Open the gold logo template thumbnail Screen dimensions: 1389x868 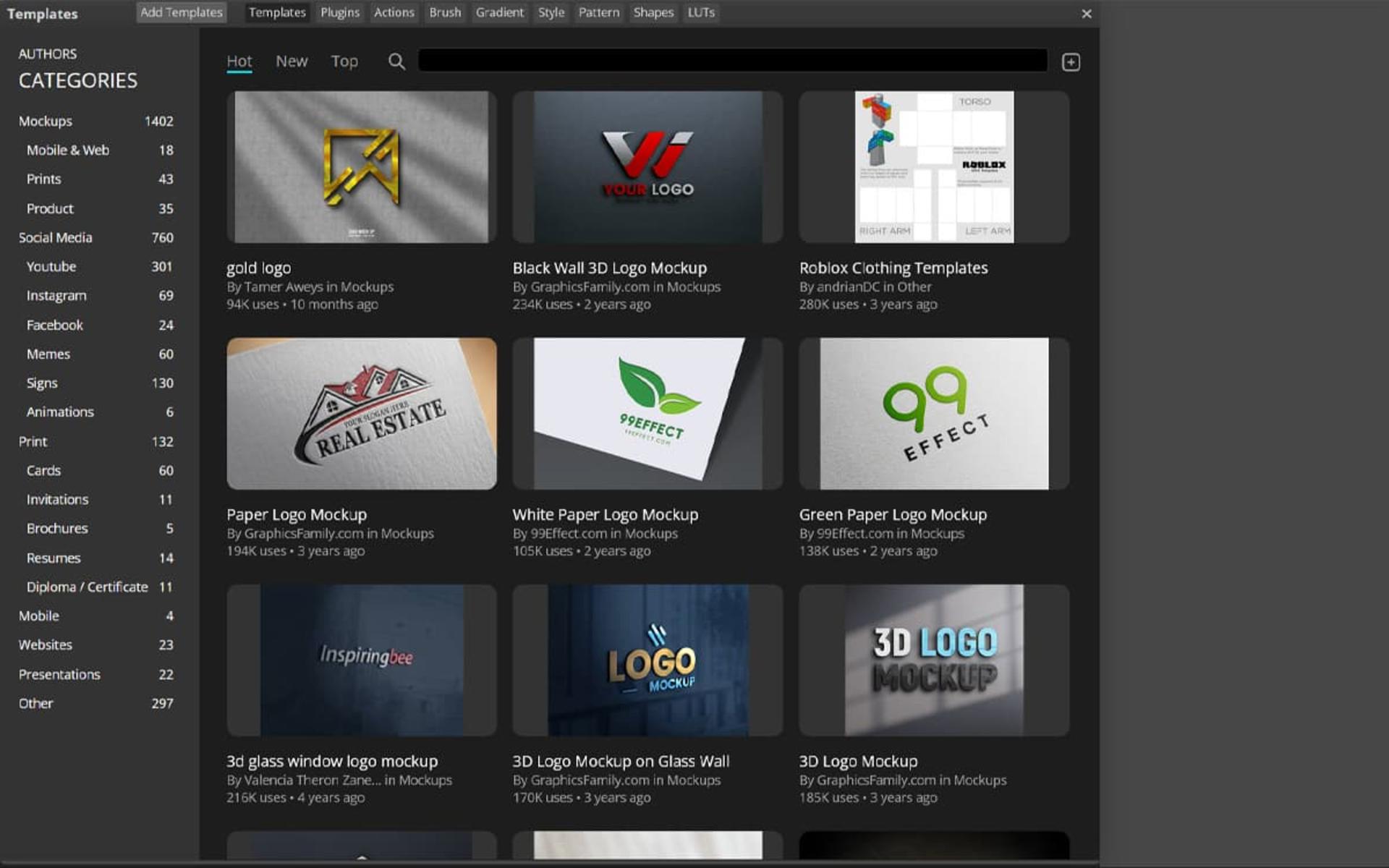(x=362, y=167)
